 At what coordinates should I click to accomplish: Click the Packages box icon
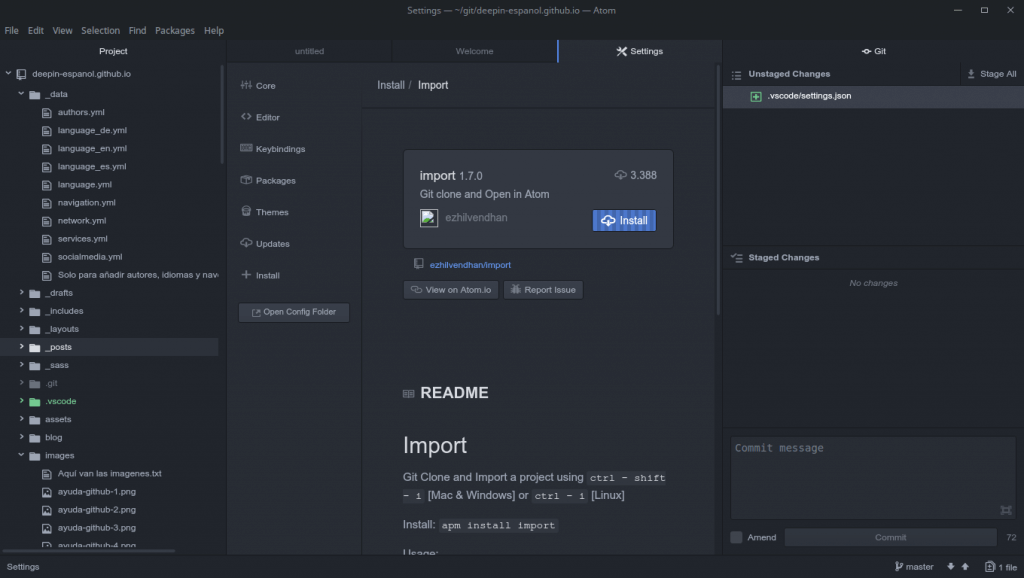pos(246,180)
